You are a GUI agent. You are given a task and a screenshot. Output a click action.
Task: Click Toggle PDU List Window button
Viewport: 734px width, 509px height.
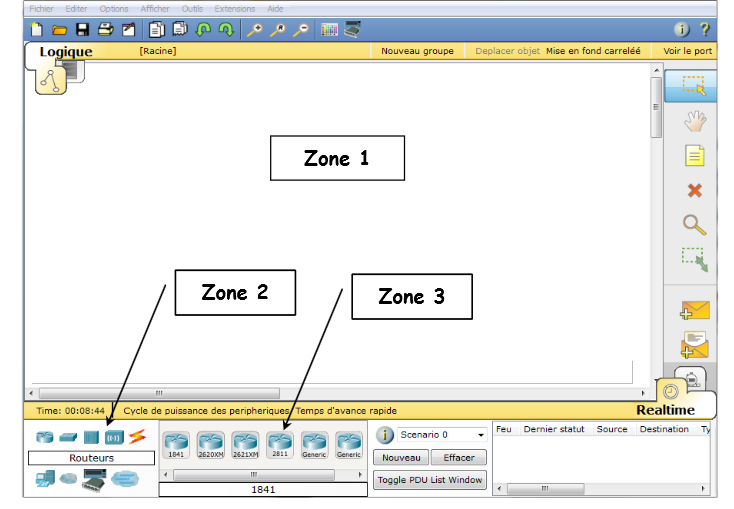point(430,480)
